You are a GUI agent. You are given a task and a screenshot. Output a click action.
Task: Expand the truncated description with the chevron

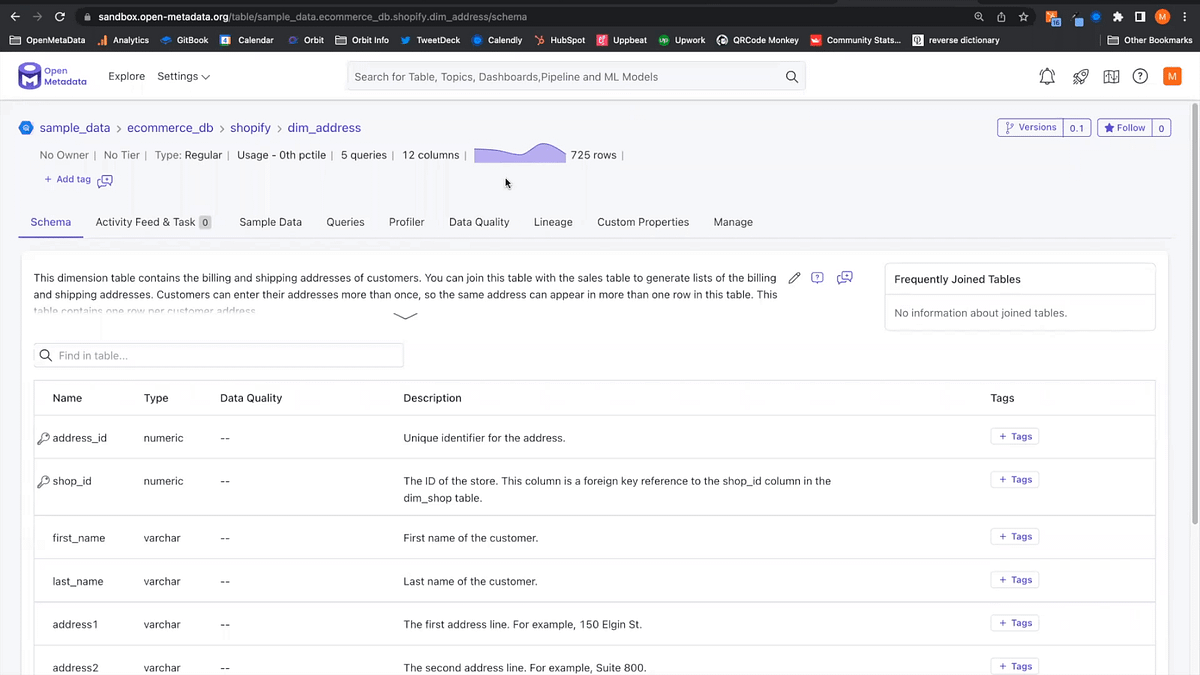405,315
